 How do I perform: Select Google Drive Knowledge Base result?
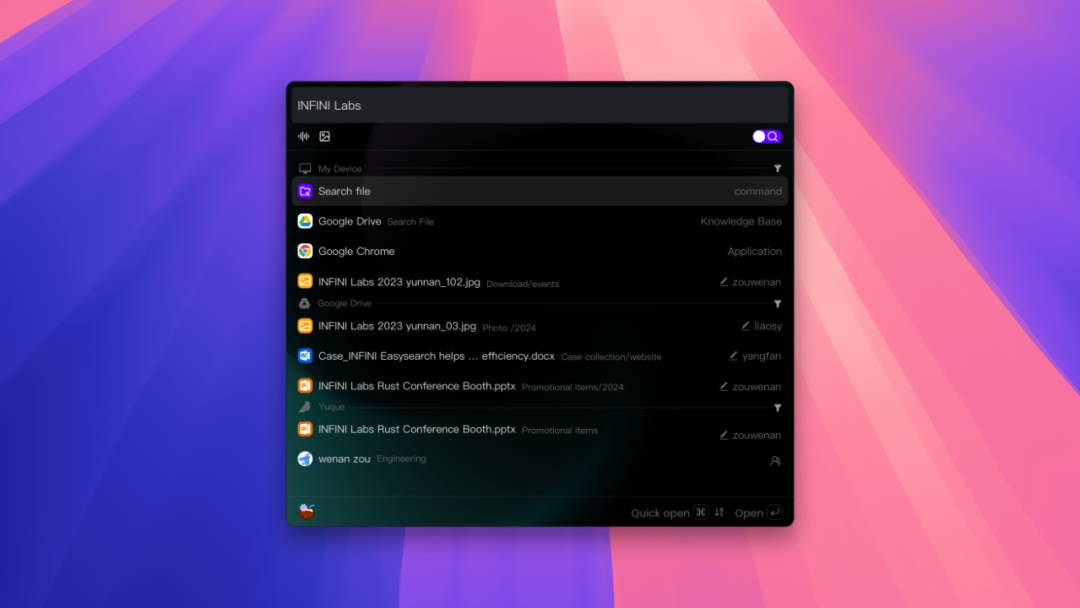click(540, 221)
